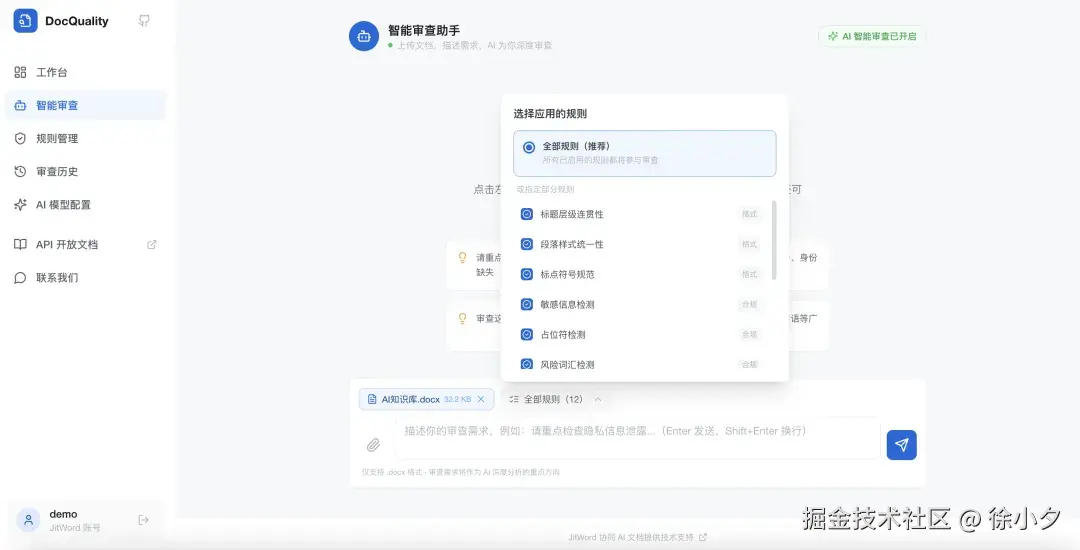1080x550 pixels.
Task: Toggle the 标点符号规范 rule checkbox
Action: click(x=527, y=274)
